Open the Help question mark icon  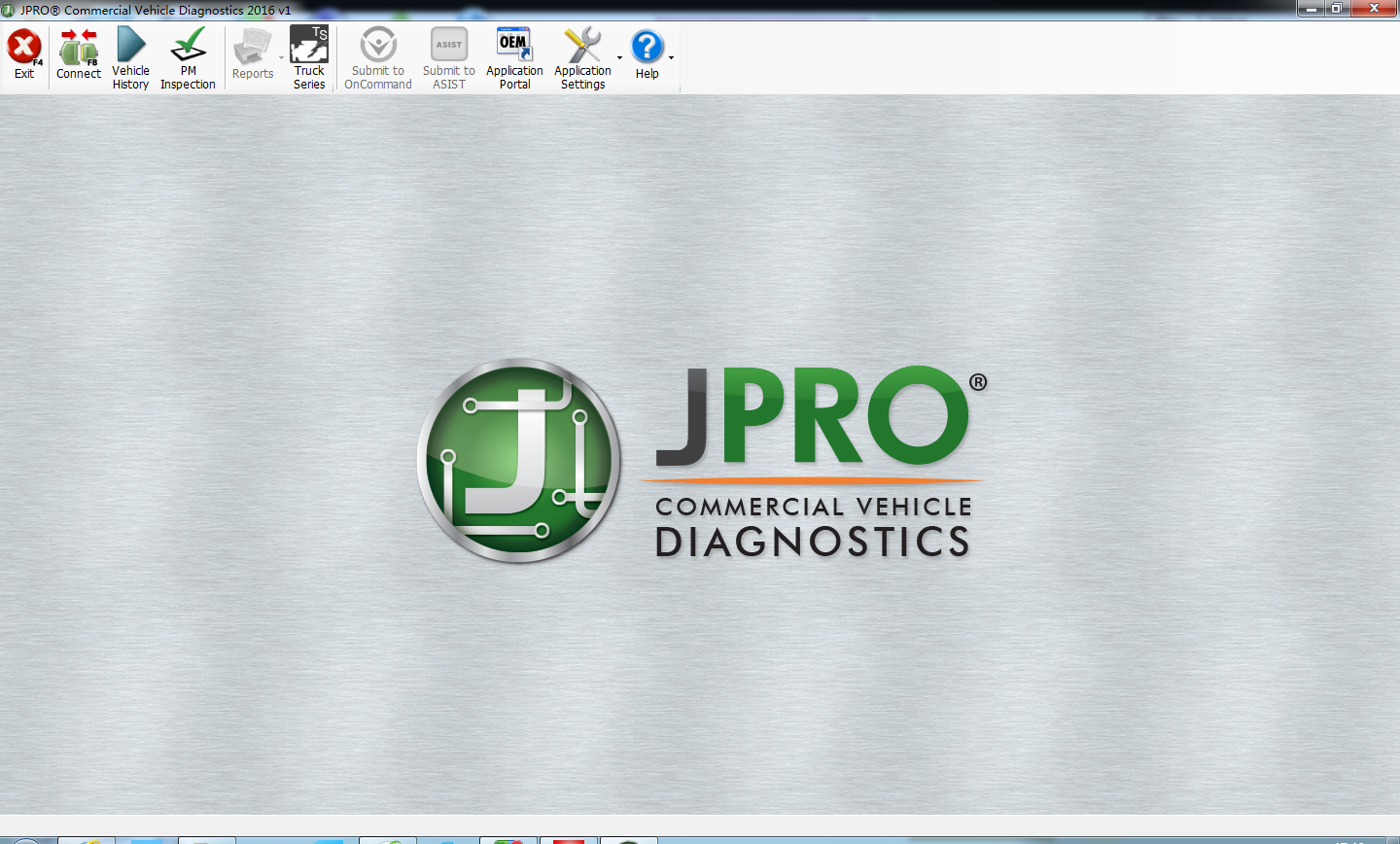[x=647, y=46]
